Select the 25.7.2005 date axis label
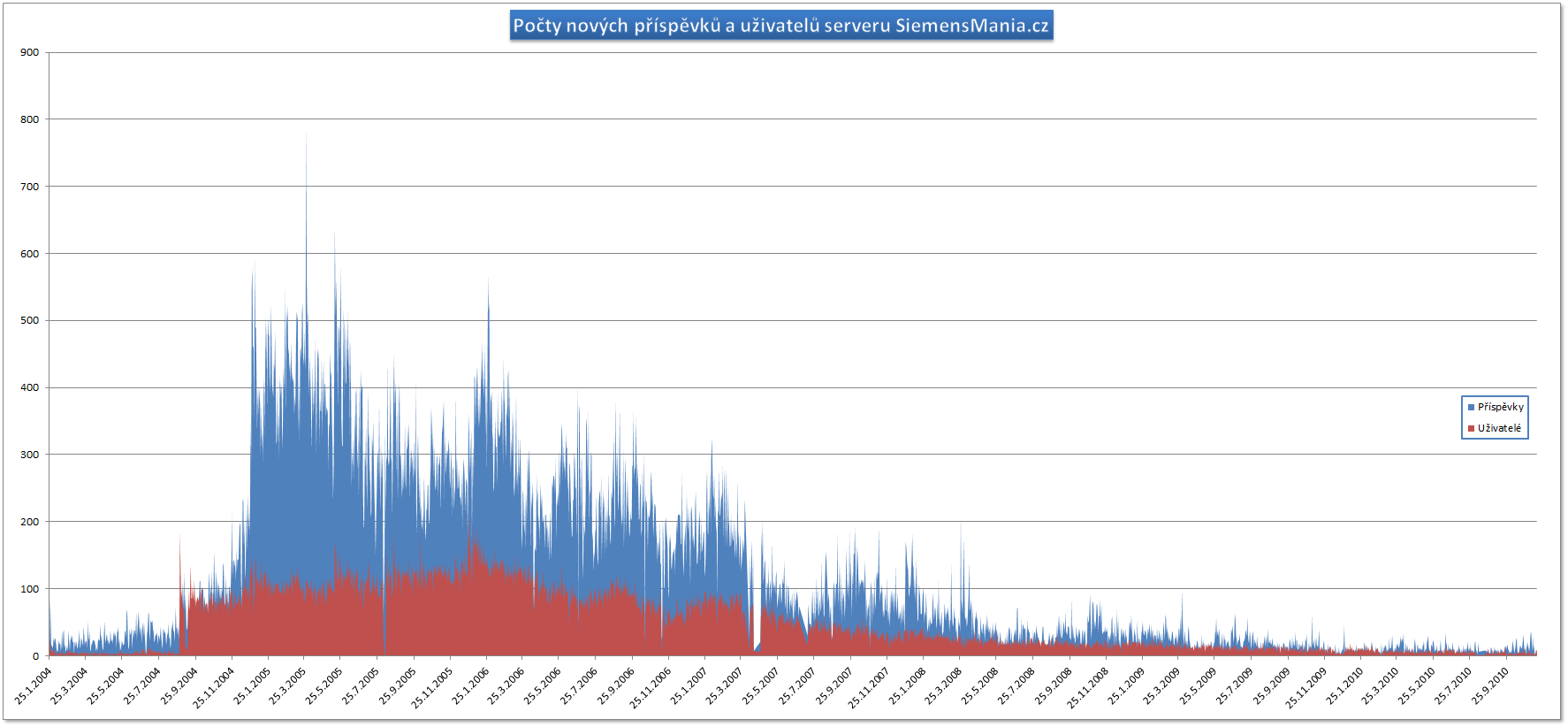Viewport: 1568px width, 727px height. coord(361,686)
